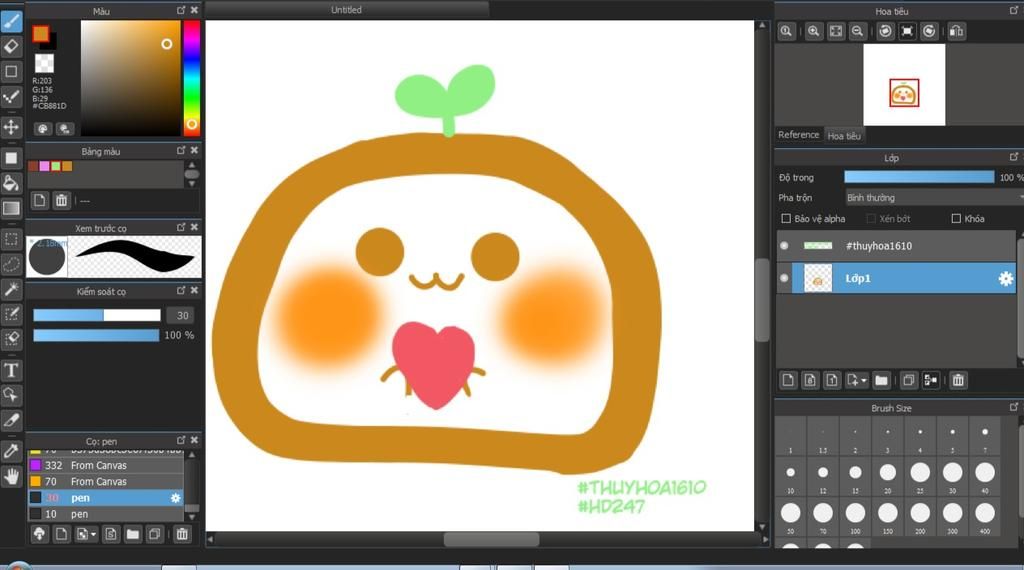Switch to Reference tab
This screenshot has height=570, width=1024.
tap(798, 135)
